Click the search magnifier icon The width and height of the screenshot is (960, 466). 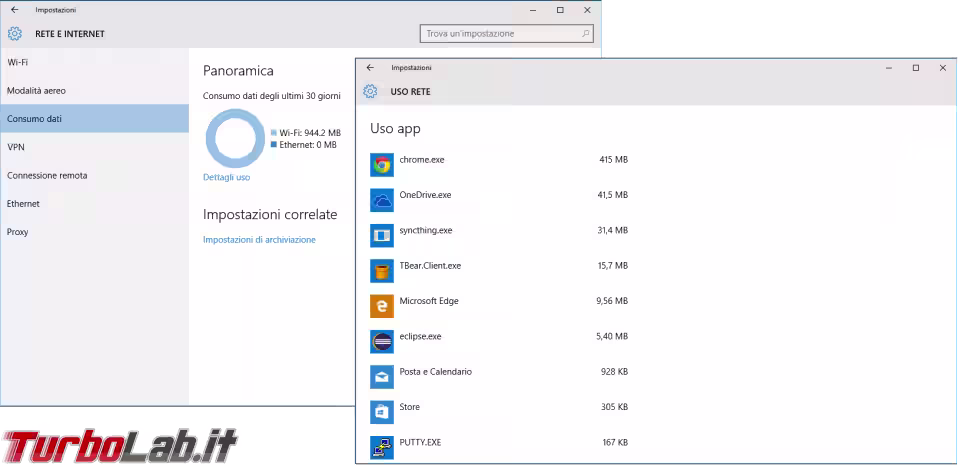(585, 34)
